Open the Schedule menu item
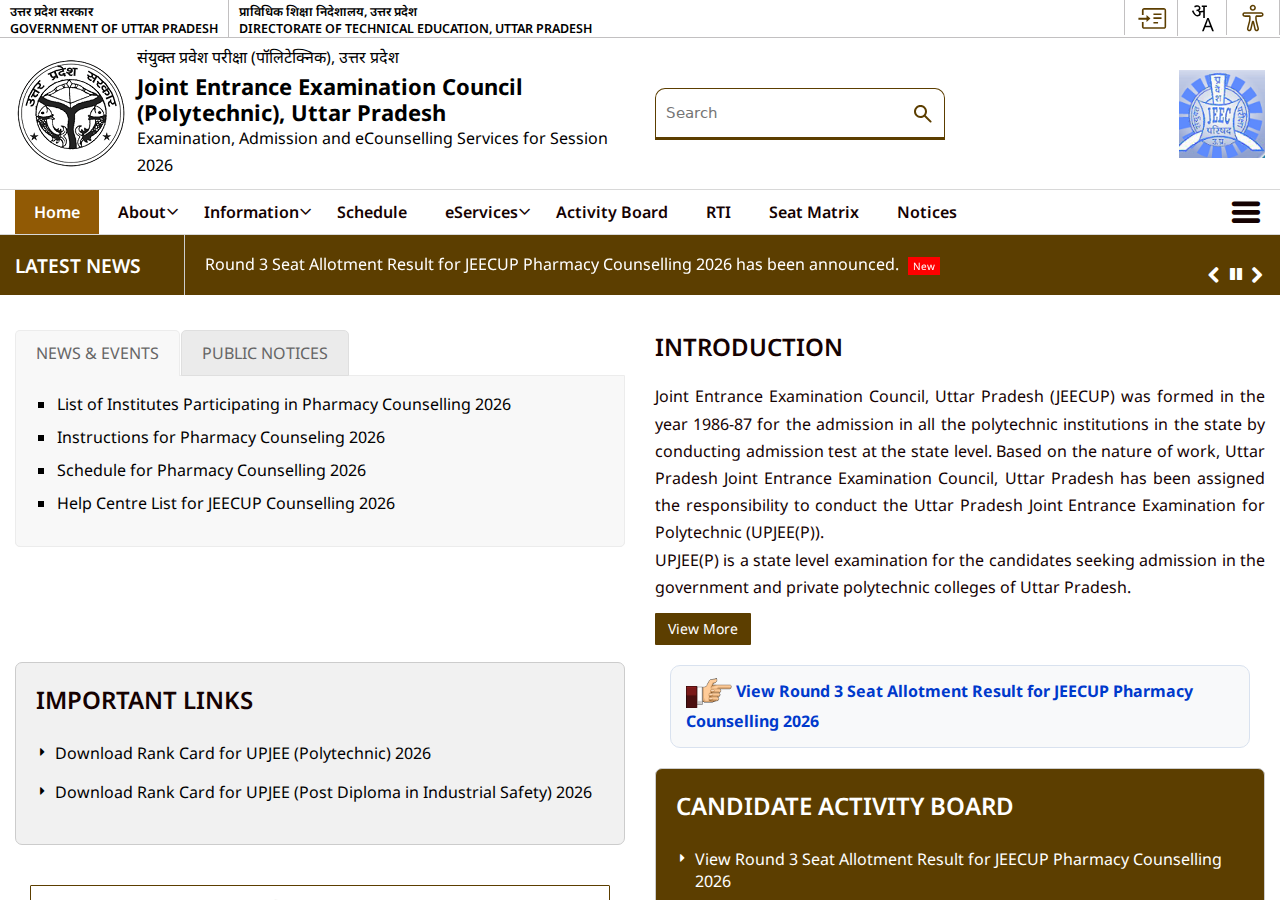This screenshot has width=1280, height=900. [372, 212]
